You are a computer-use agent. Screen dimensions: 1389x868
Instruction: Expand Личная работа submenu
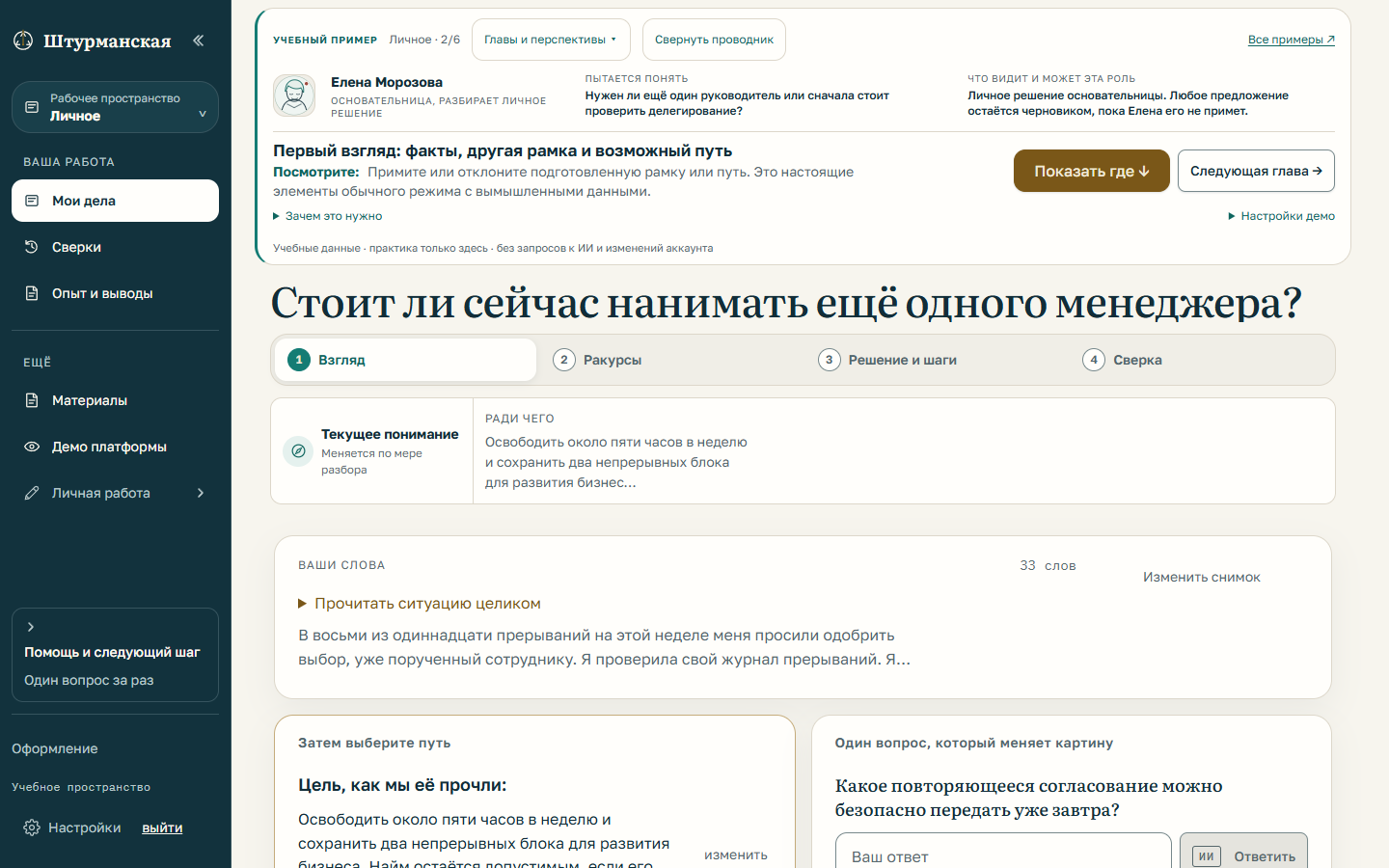tap(115, 493)
